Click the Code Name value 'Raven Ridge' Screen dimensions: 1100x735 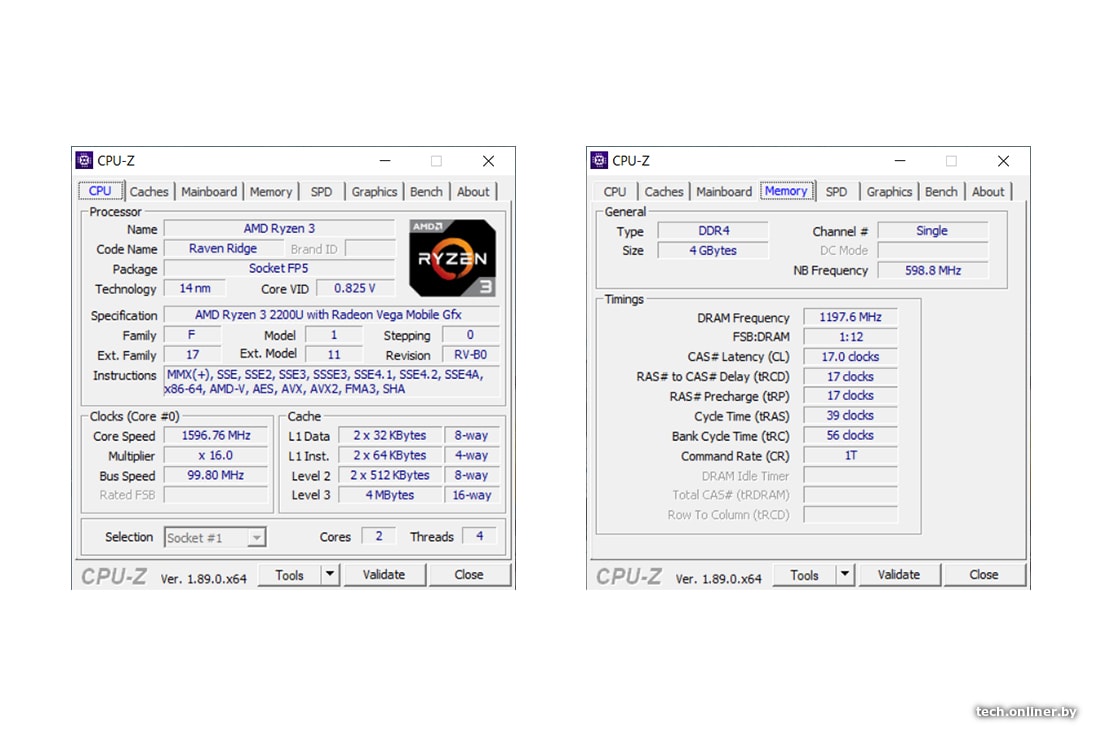point(223,248)
